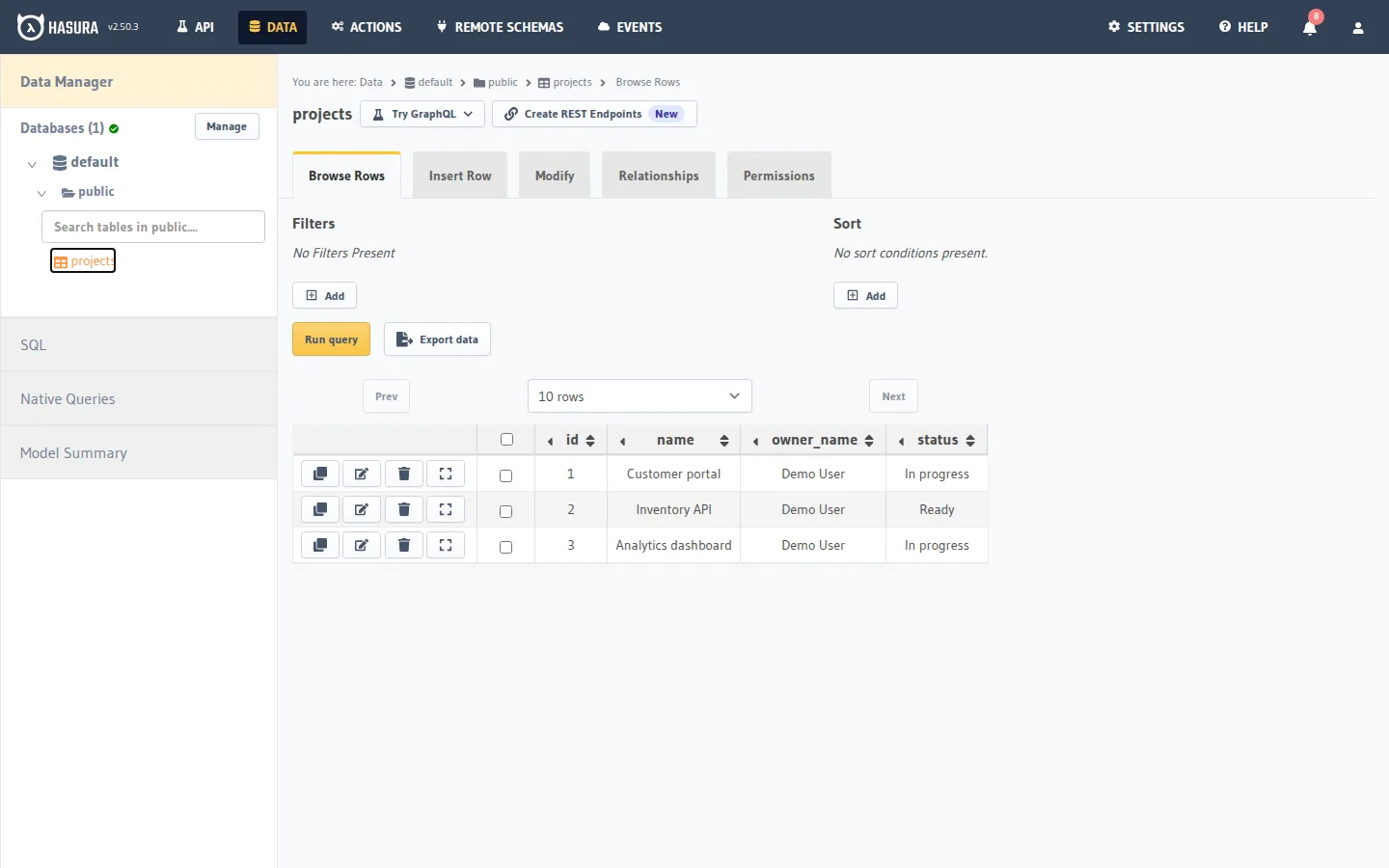Viewport: 1389px width, 868px height.
Task: Open the notifications bell
Action: [1310, 27]
